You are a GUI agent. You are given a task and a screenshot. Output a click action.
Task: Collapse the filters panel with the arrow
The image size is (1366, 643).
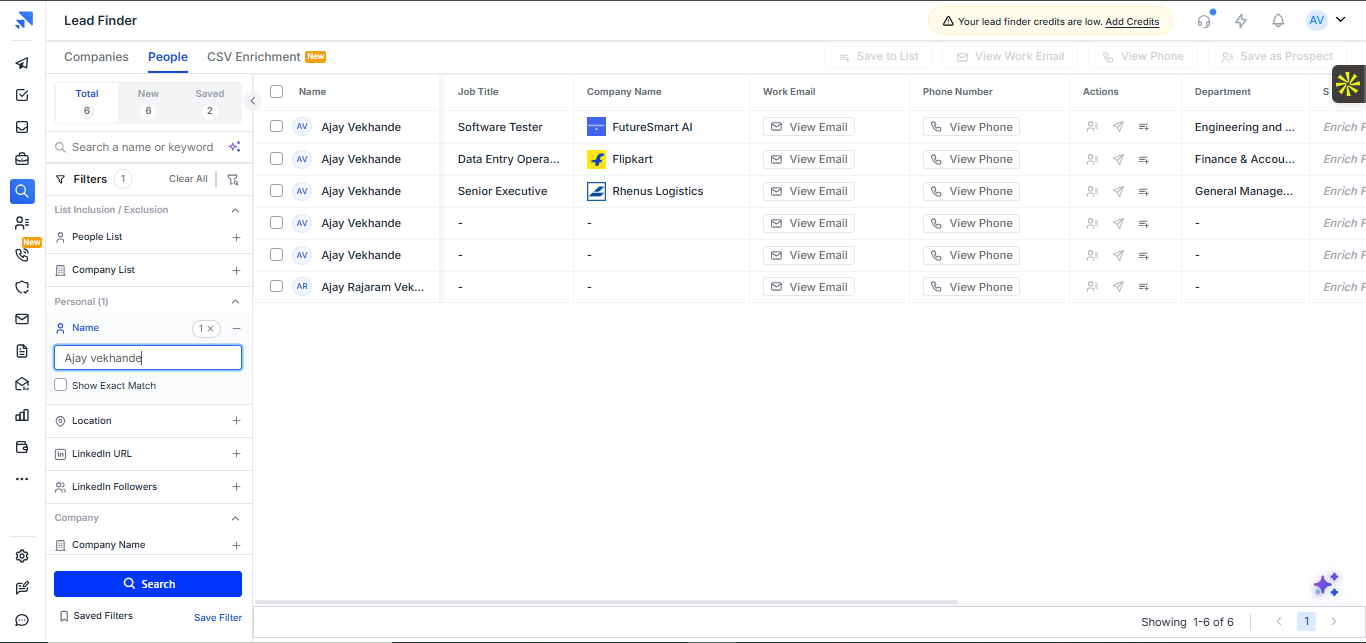(x=253, y=100)
